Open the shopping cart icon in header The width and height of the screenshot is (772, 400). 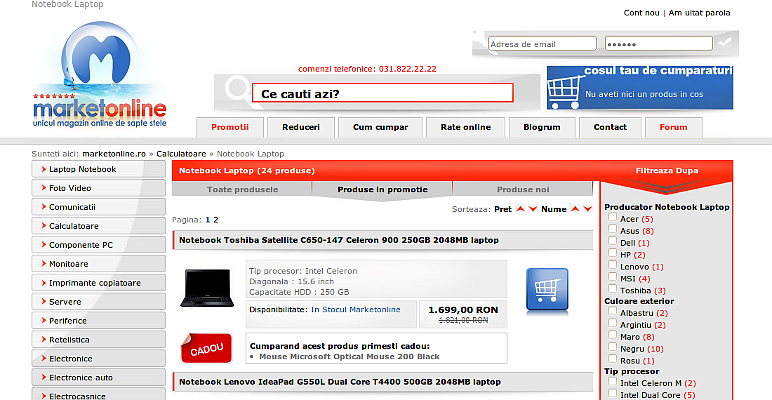coord(564,93)
